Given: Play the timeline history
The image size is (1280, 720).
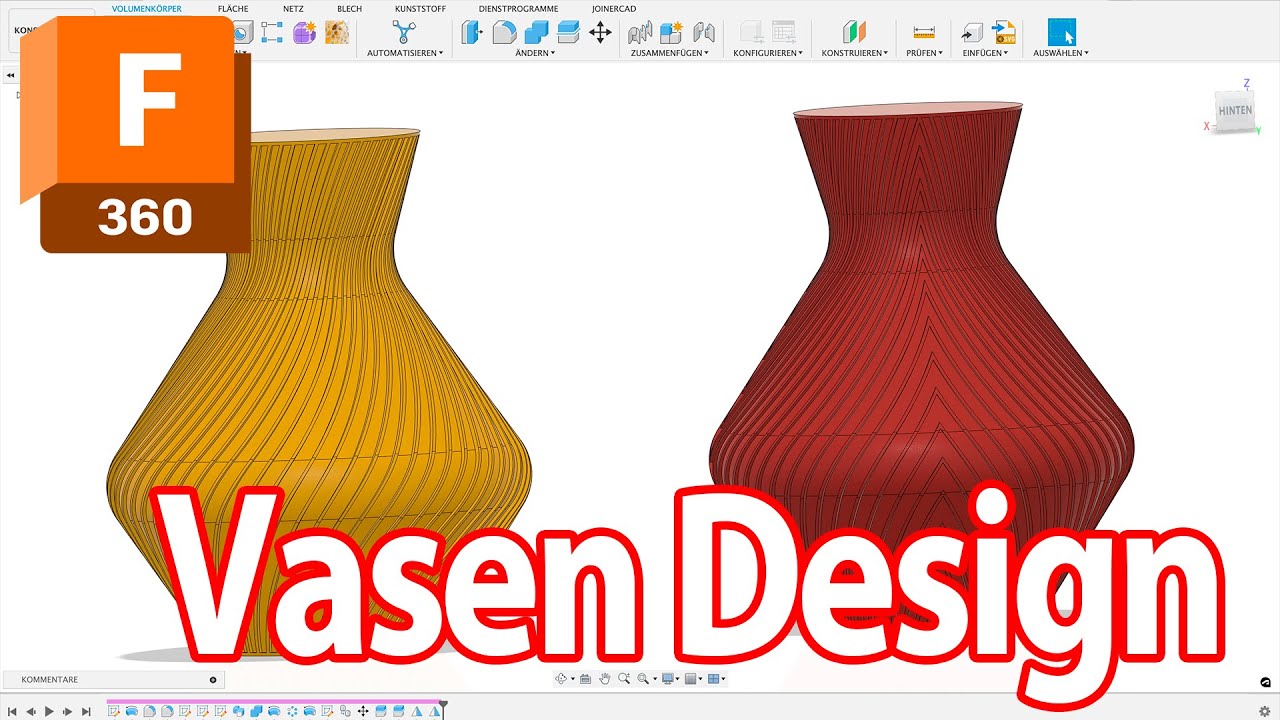Looking at the screenshot, I should 49,711.
